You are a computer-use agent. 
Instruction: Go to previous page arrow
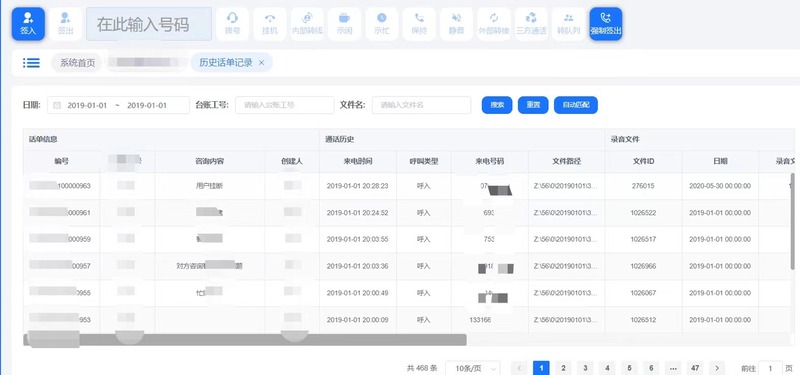pyautogui.click(x=519, y=368)
